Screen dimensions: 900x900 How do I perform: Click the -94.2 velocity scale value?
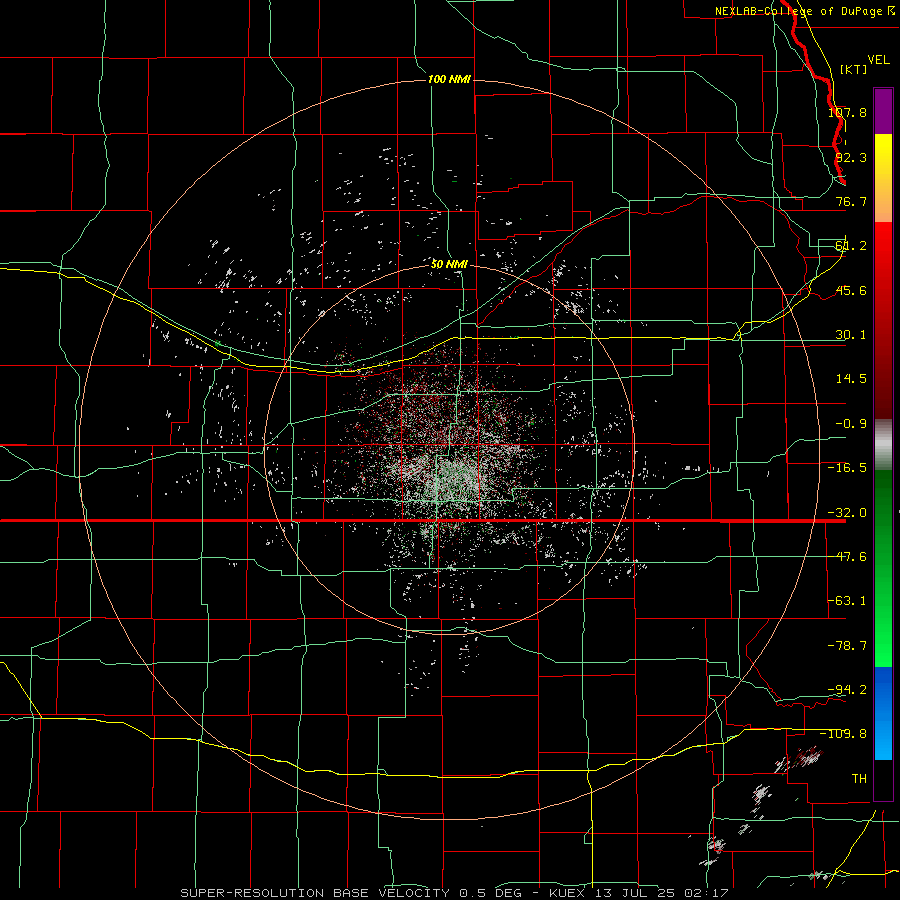coord(847,689)
